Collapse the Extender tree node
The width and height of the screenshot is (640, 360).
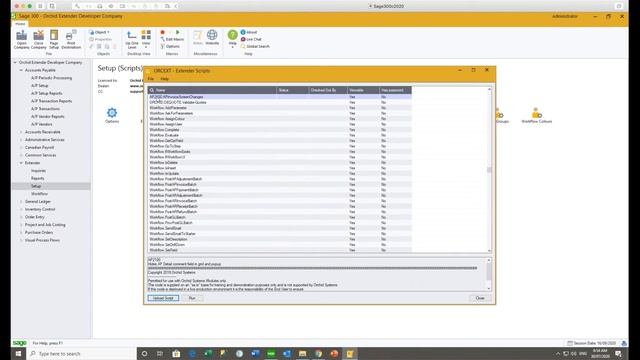pos(21,163)
